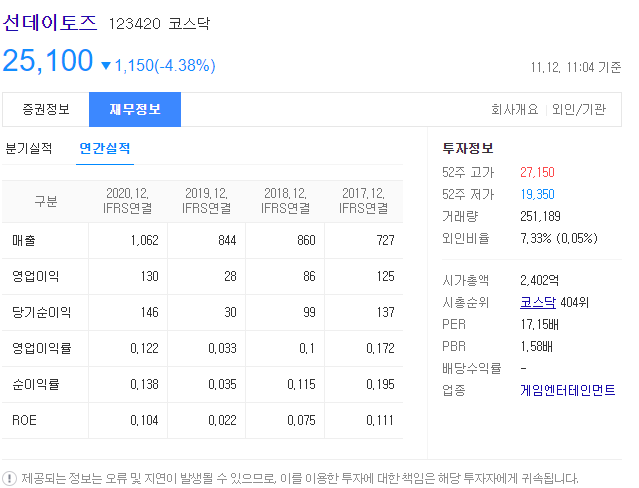Click the ROE row label
Viewport: 639px width, 488px height.
point(24,420)
